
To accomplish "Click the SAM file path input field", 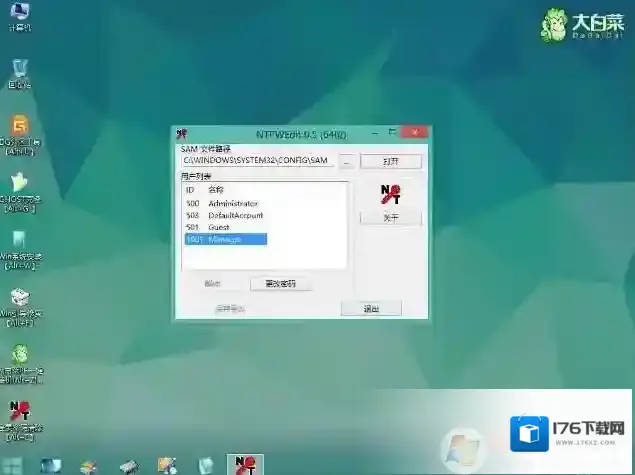I will 258,160.
